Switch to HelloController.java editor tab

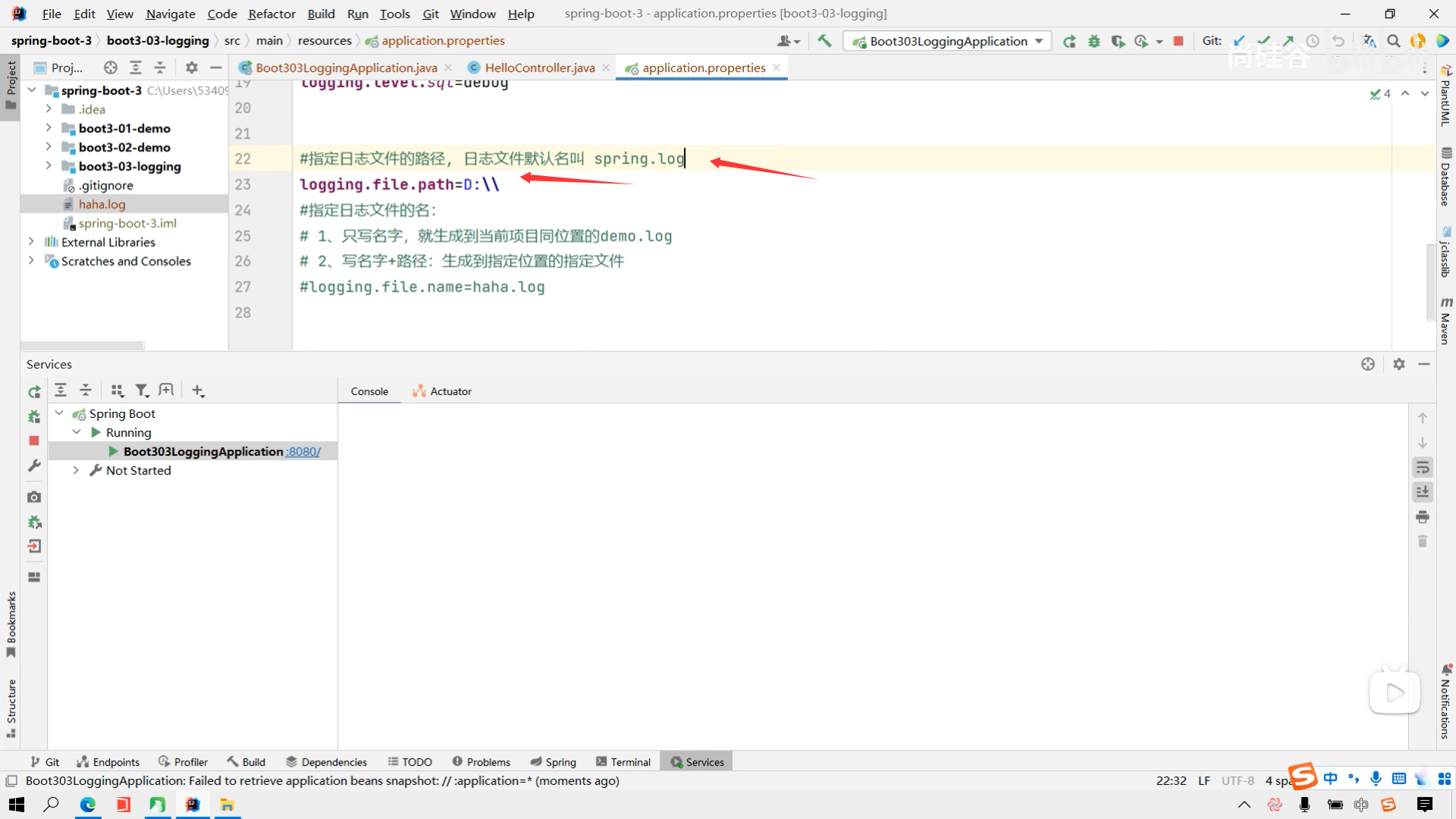click(x=539, y=67)
